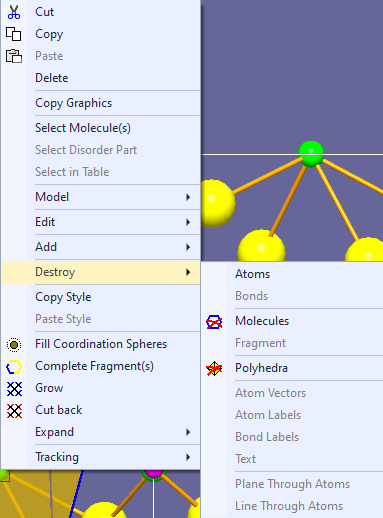Open the Tracking submenu arrow
The width and height of the screenshot is (383, 518).
pyautogui.click(x=188, y=457)
